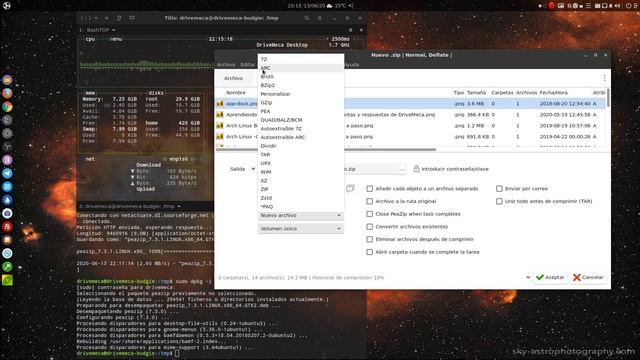640x360 pixels.
Task: Click the Chrome icon in the dock
Action: click(7, 107)
